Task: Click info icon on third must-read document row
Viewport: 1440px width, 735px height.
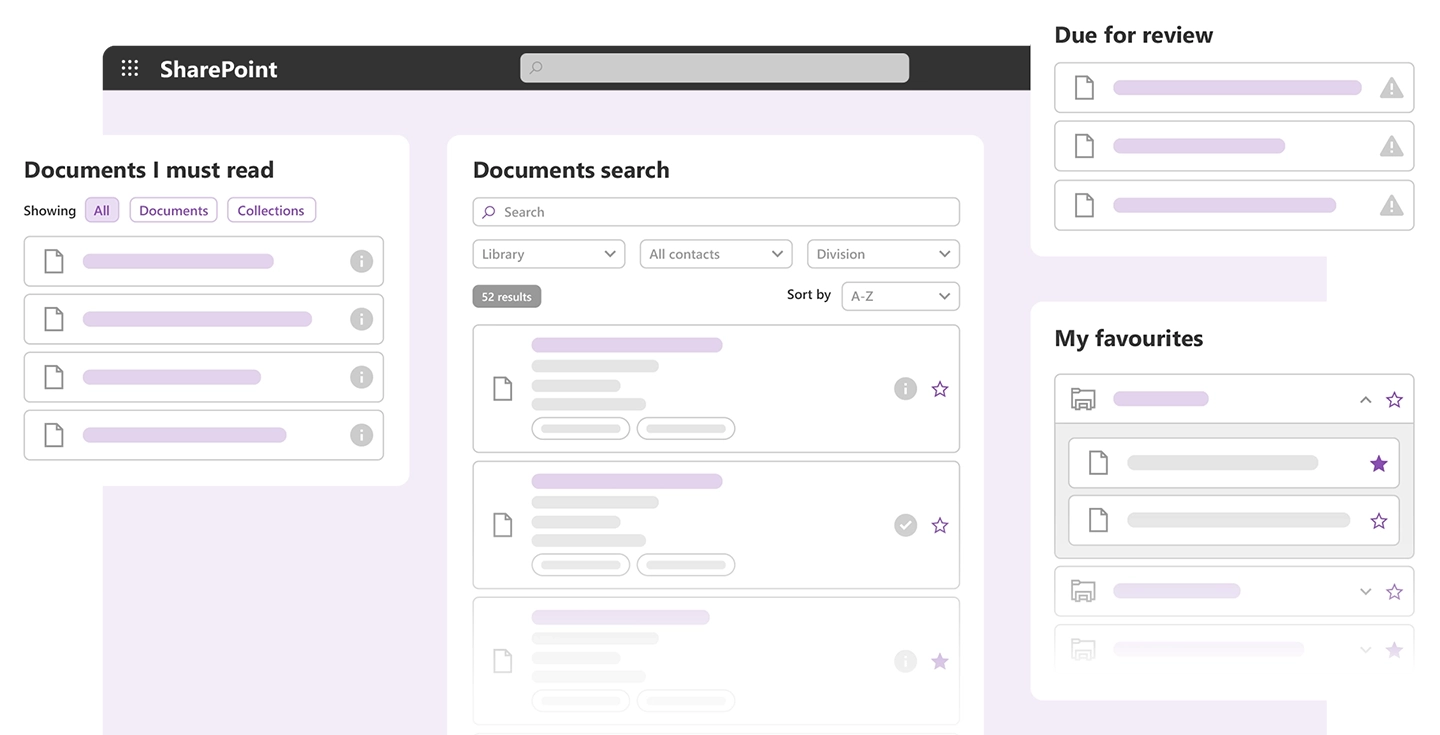Action: 361,377
